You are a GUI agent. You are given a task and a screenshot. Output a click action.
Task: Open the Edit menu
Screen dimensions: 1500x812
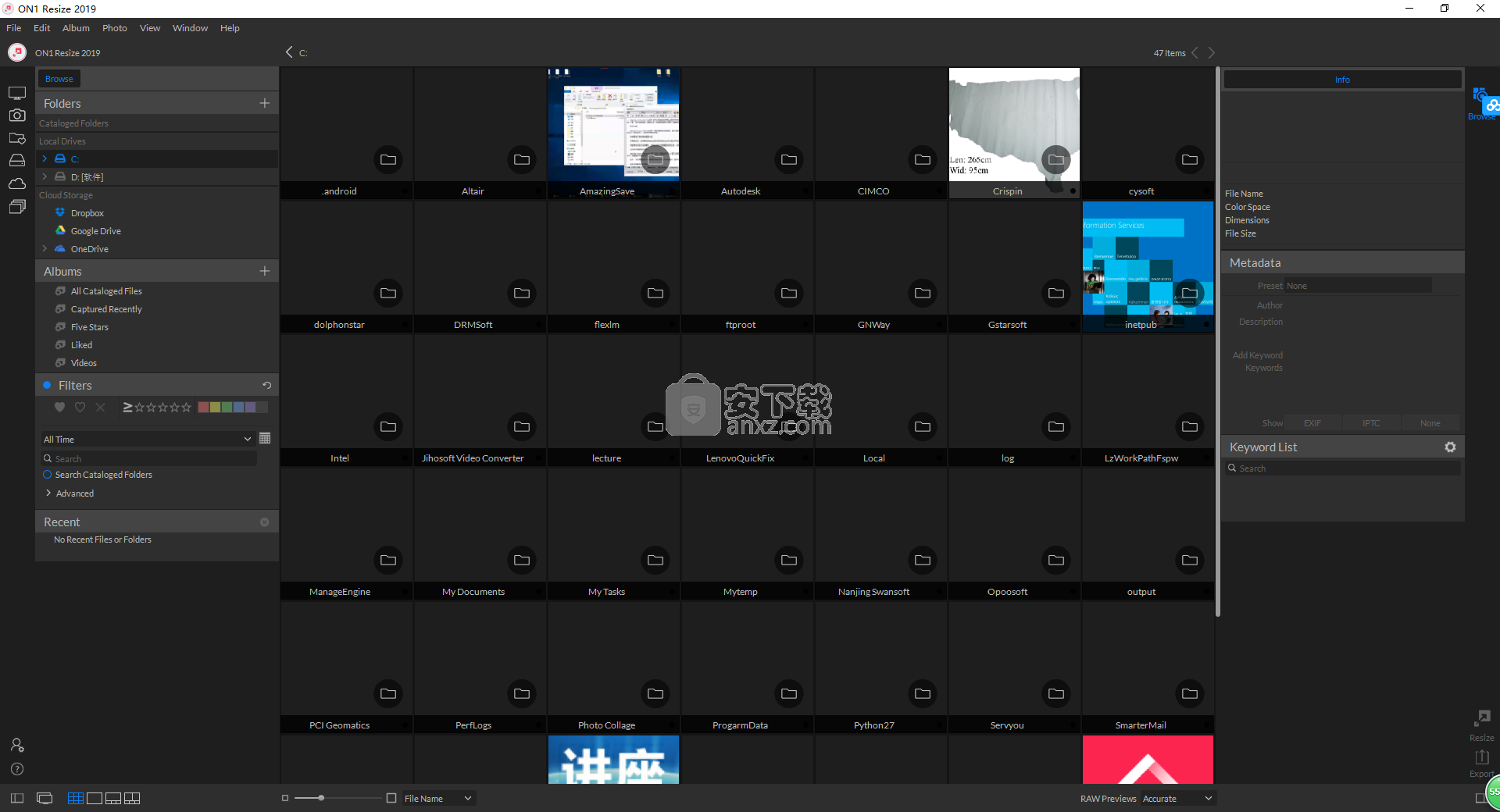[x=42, y=28]
